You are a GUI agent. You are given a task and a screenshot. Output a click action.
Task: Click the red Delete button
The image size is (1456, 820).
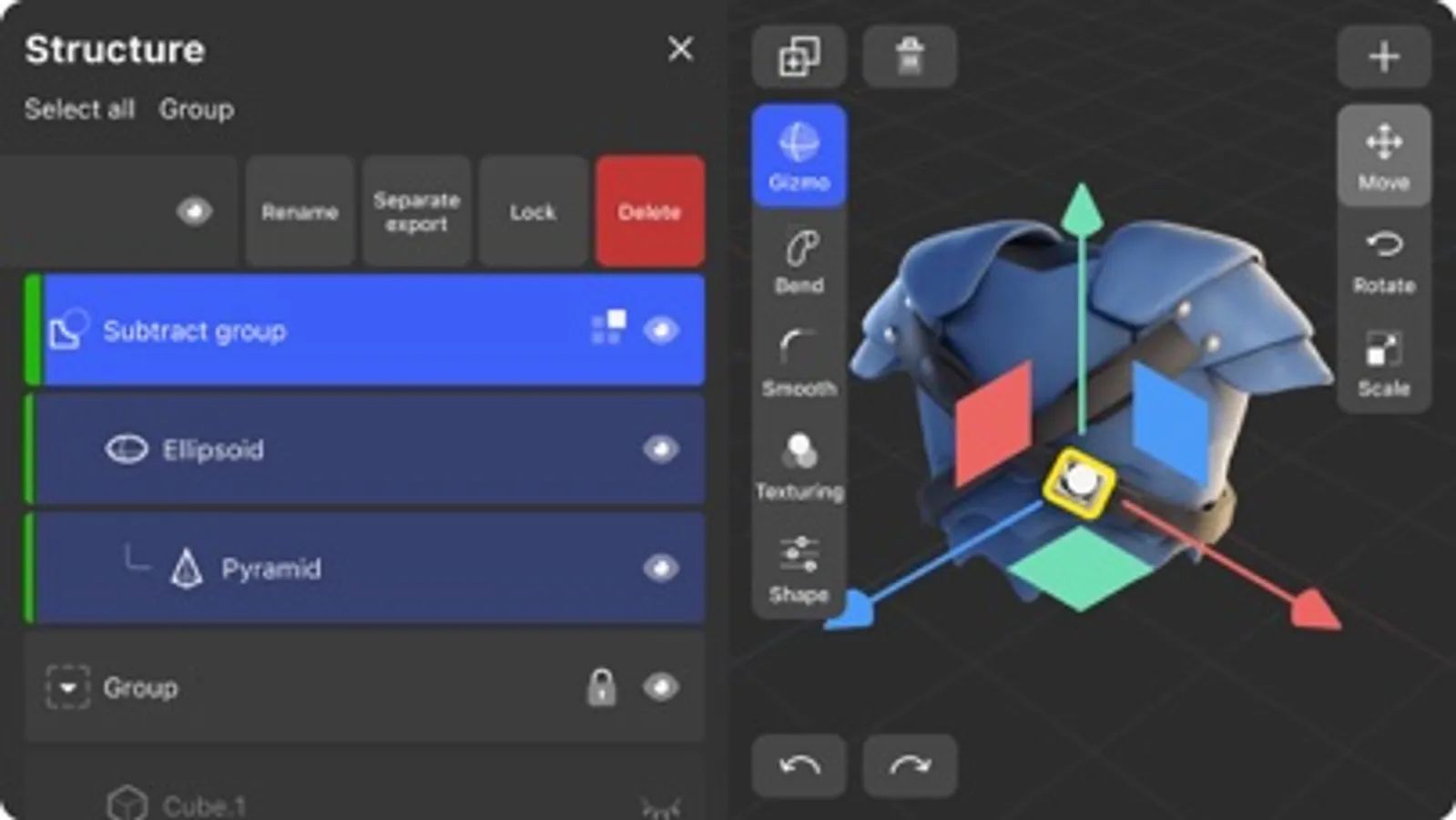click(649, 211)
